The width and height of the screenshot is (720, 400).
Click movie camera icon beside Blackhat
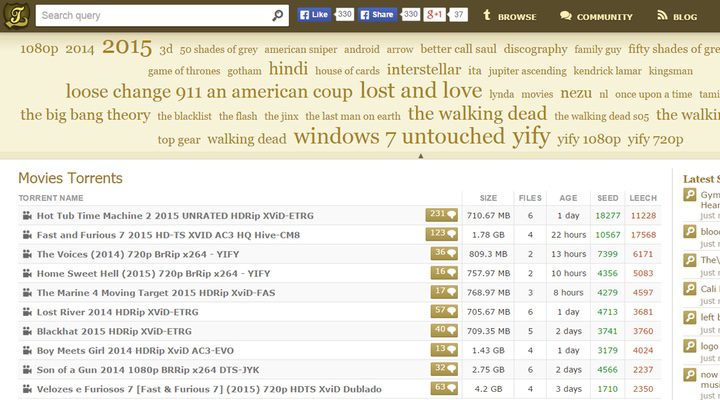(27, 331)
